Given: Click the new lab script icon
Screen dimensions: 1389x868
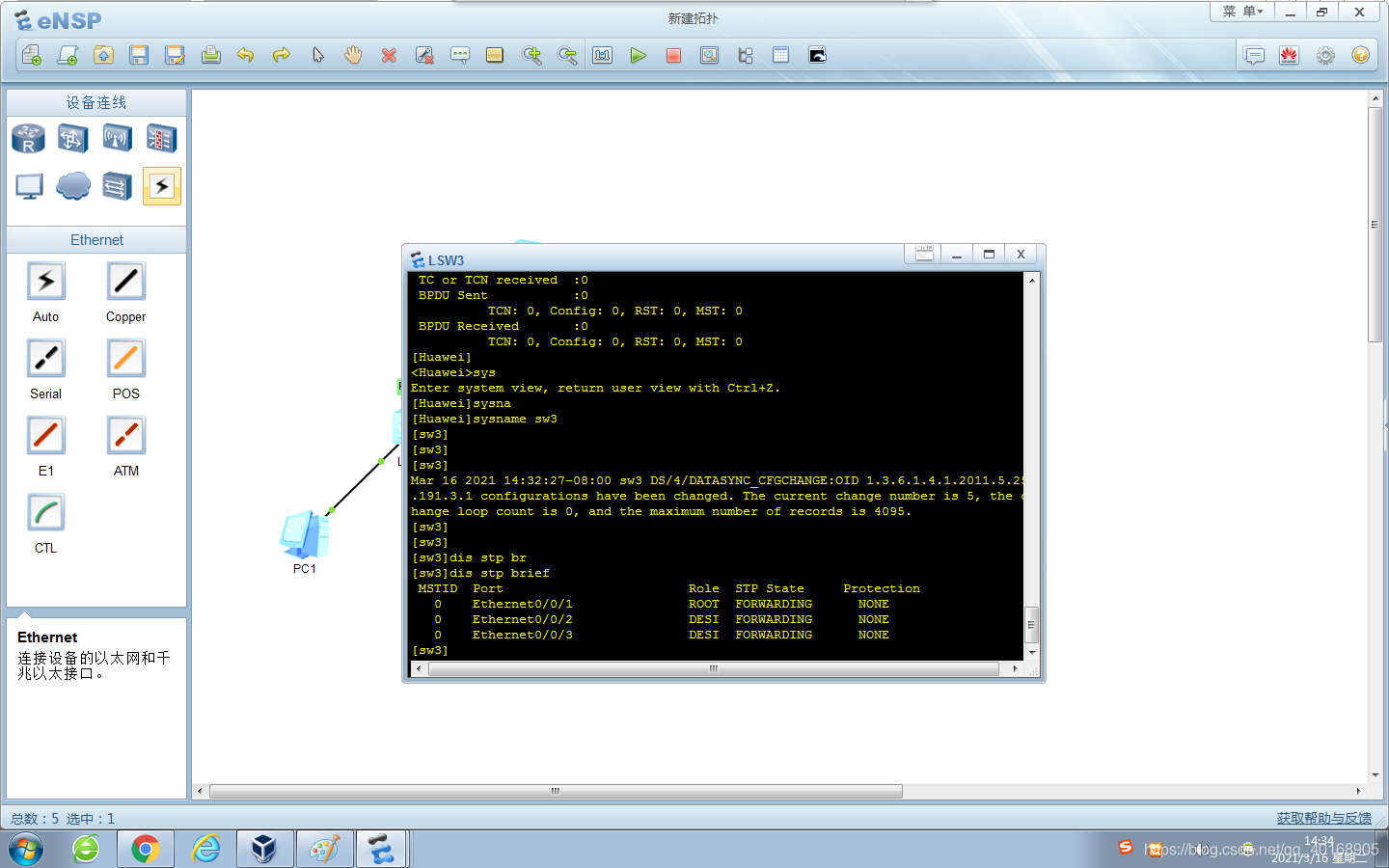Looking at the screenshot, I should coord(68,55).
